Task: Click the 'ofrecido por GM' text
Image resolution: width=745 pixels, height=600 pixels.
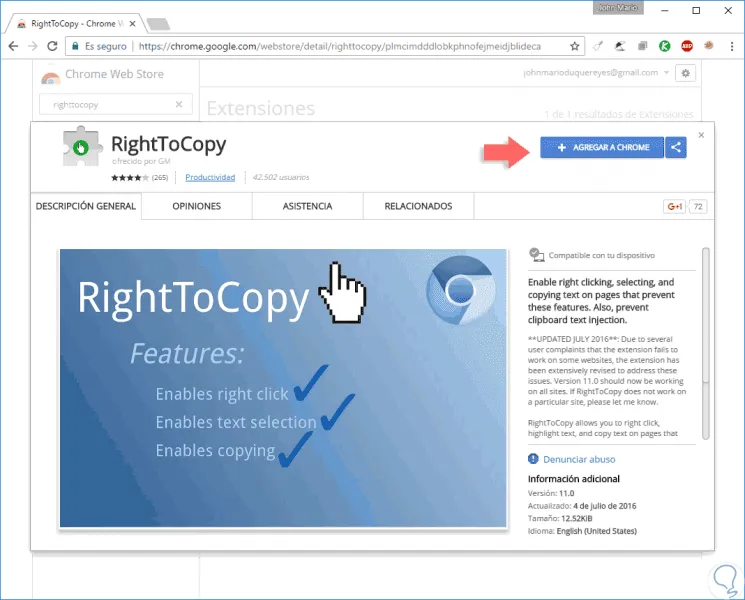Action: [141, 161]
